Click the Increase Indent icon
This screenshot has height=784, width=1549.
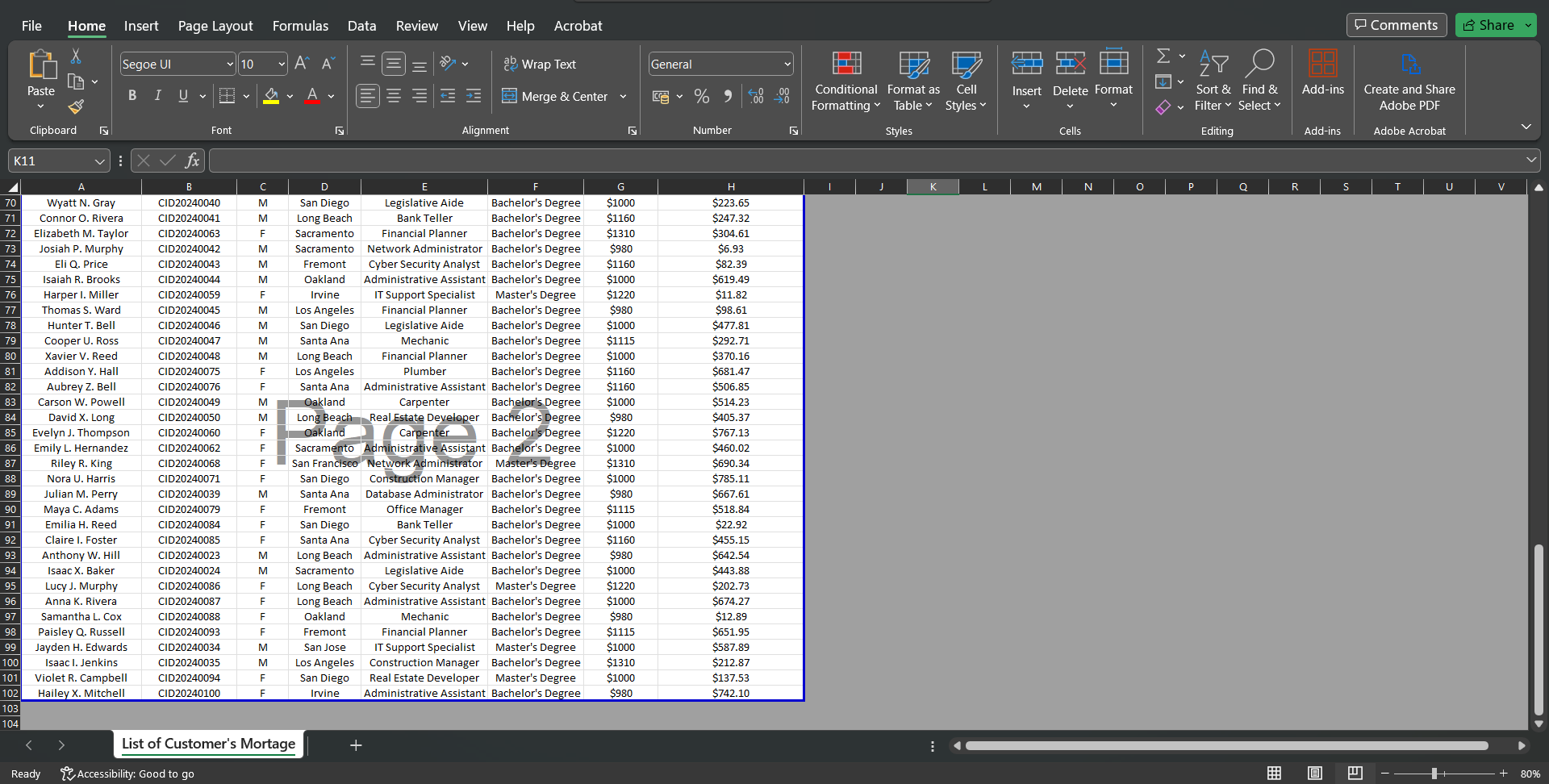coord(474,96)
